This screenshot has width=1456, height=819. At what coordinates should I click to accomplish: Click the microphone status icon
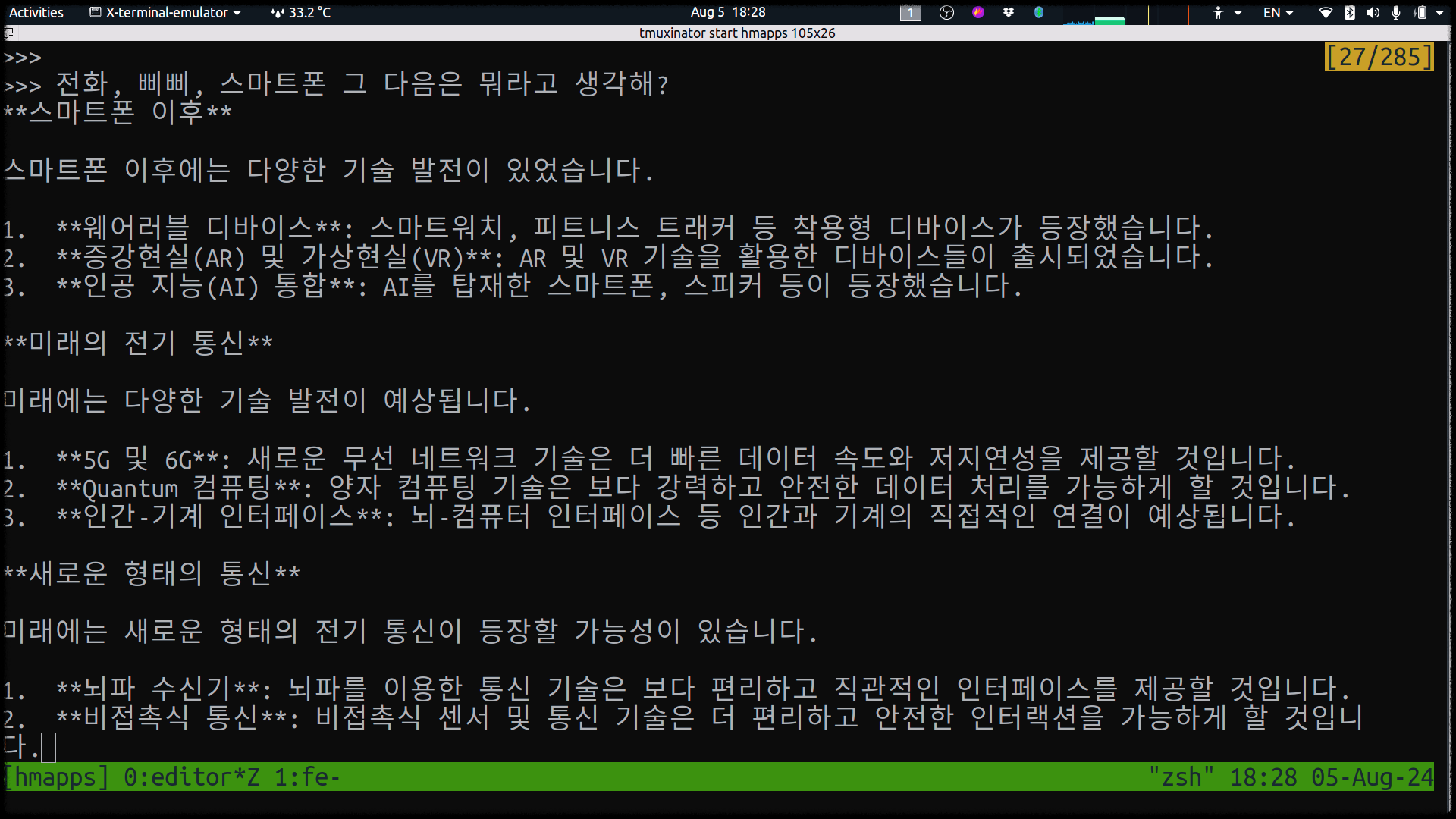click(1396, 12)
